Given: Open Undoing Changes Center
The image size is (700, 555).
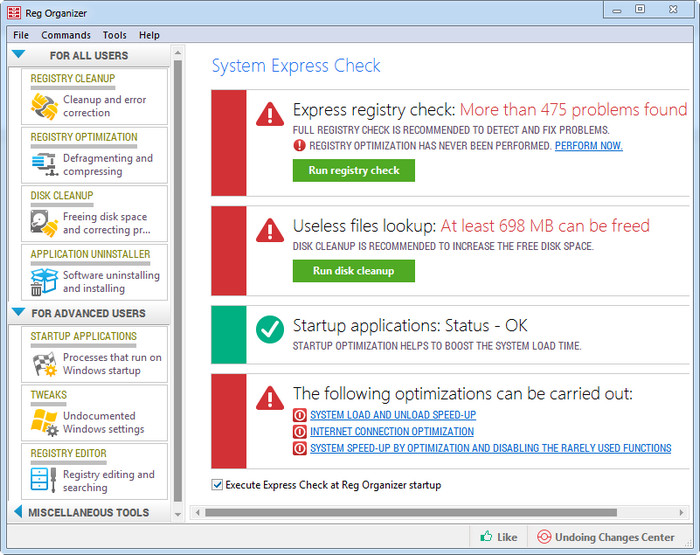Looking at the screenshot, I should 606,537.
